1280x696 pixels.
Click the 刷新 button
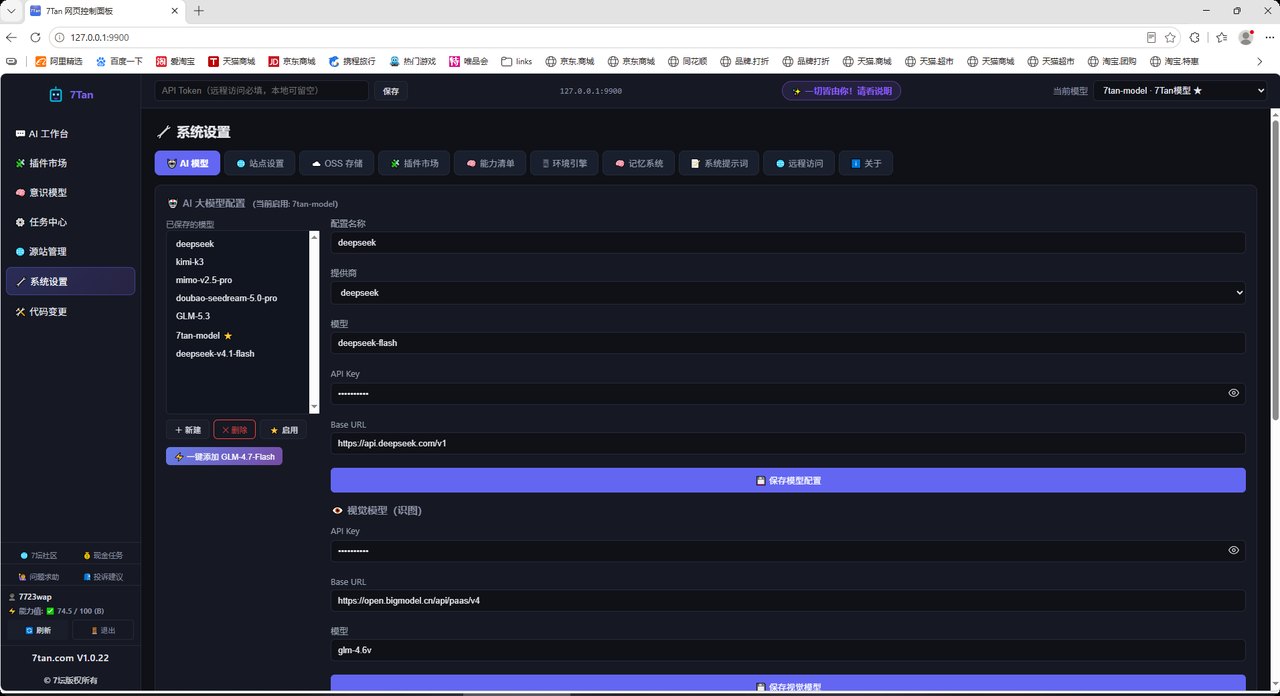(x=38, y=630)
